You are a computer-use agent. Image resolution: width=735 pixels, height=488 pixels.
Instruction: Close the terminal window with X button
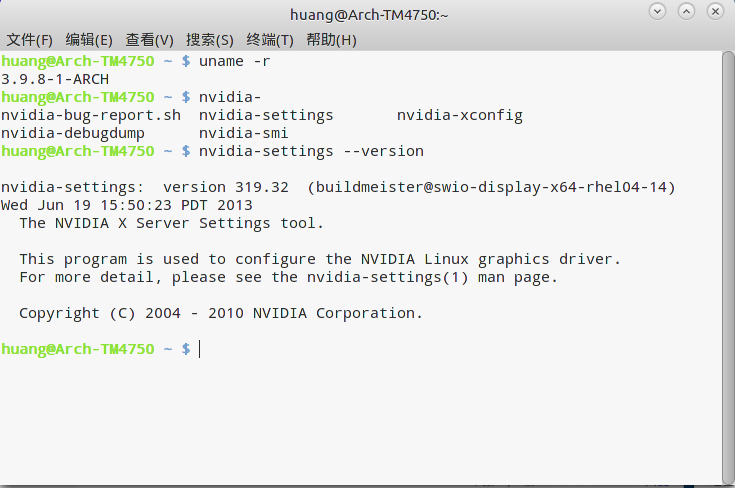pos(715,12)
